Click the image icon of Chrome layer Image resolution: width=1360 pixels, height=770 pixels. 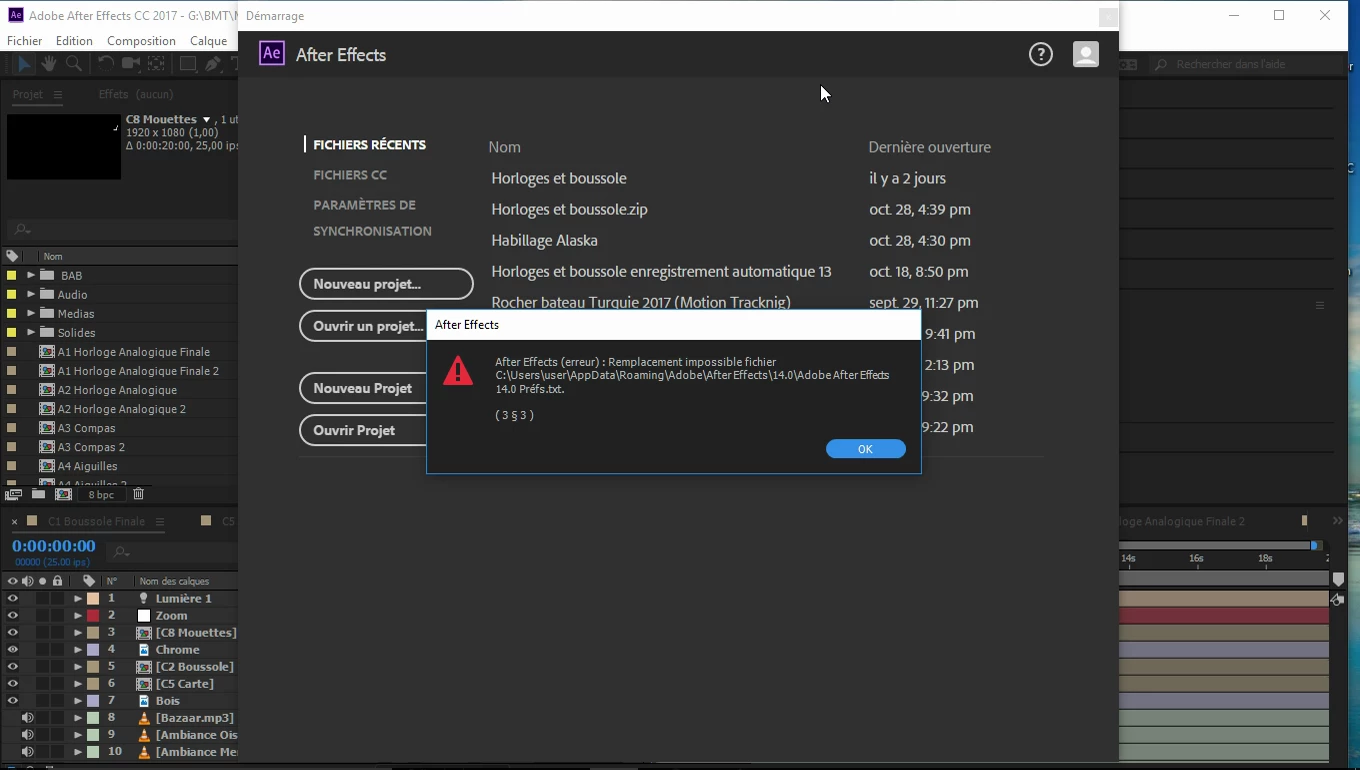point(144,649)
